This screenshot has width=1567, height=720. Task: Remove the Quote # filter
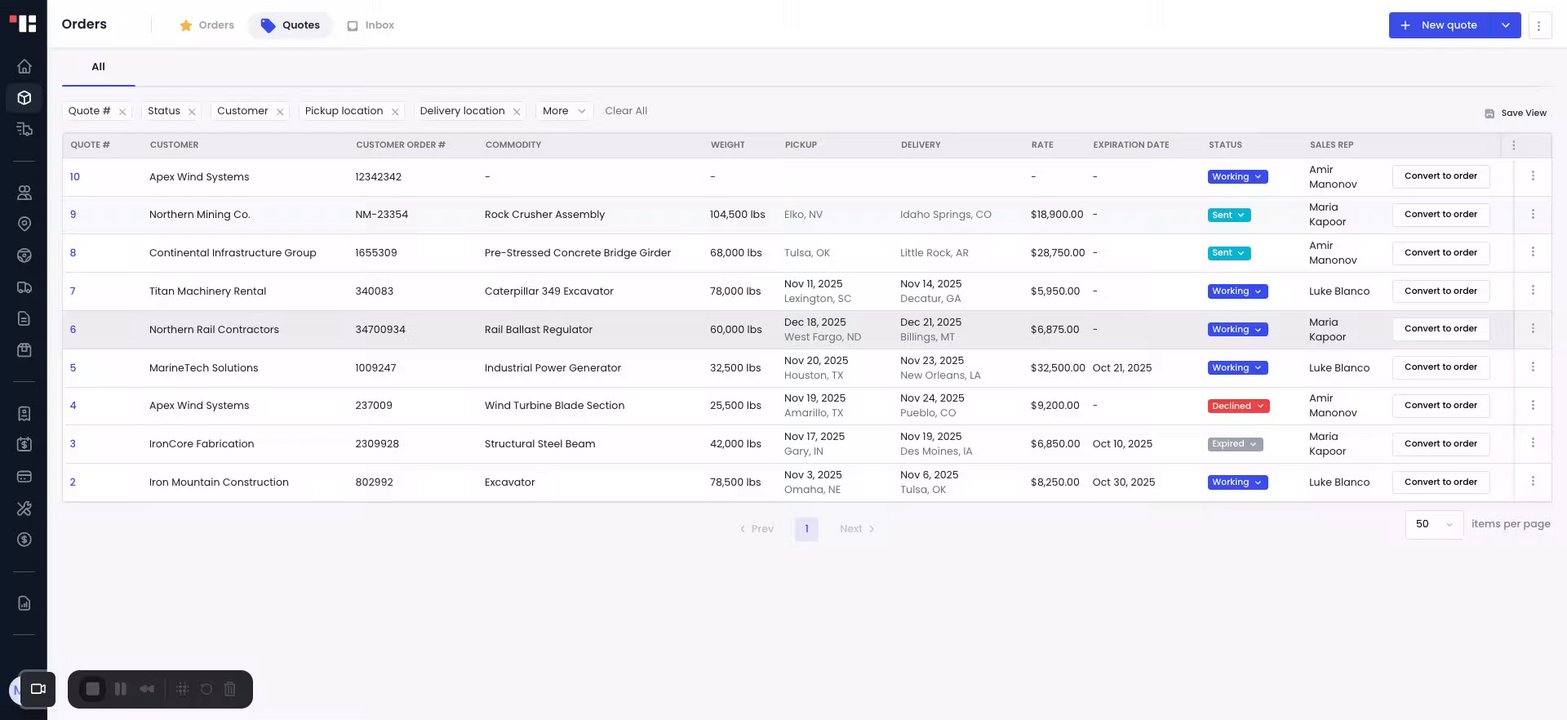[x=122, y=112]
